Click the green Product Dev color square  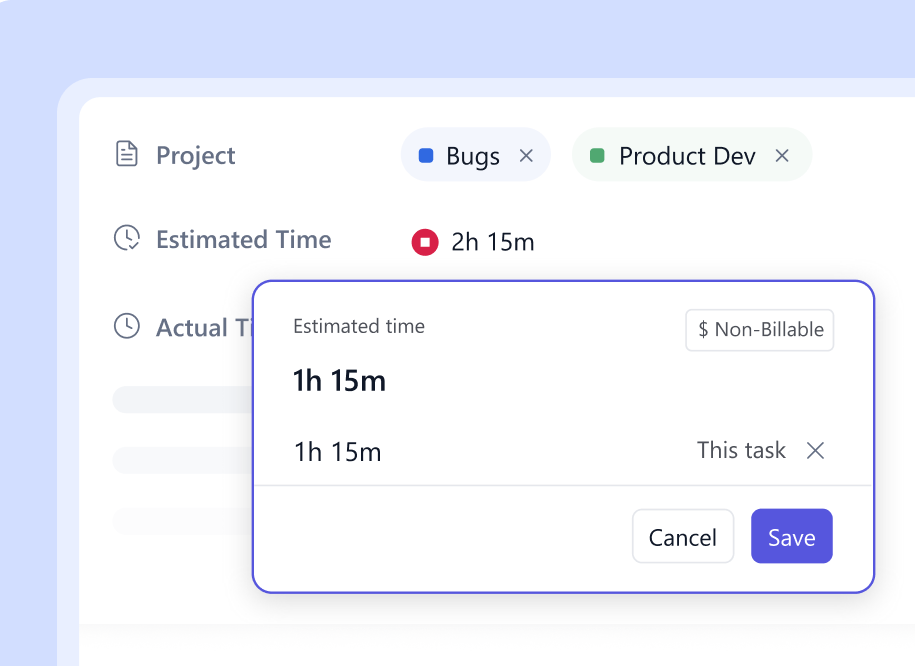(597, 156)
